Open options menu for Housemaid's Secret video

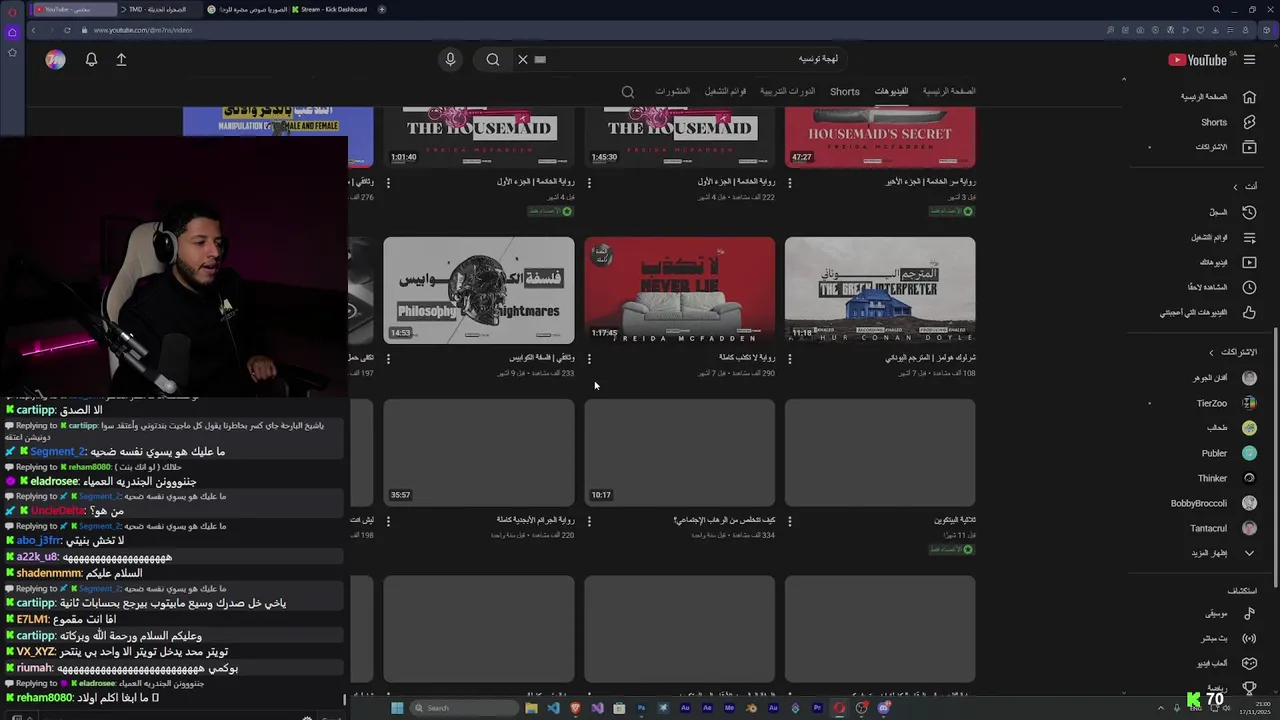[790, 183]
